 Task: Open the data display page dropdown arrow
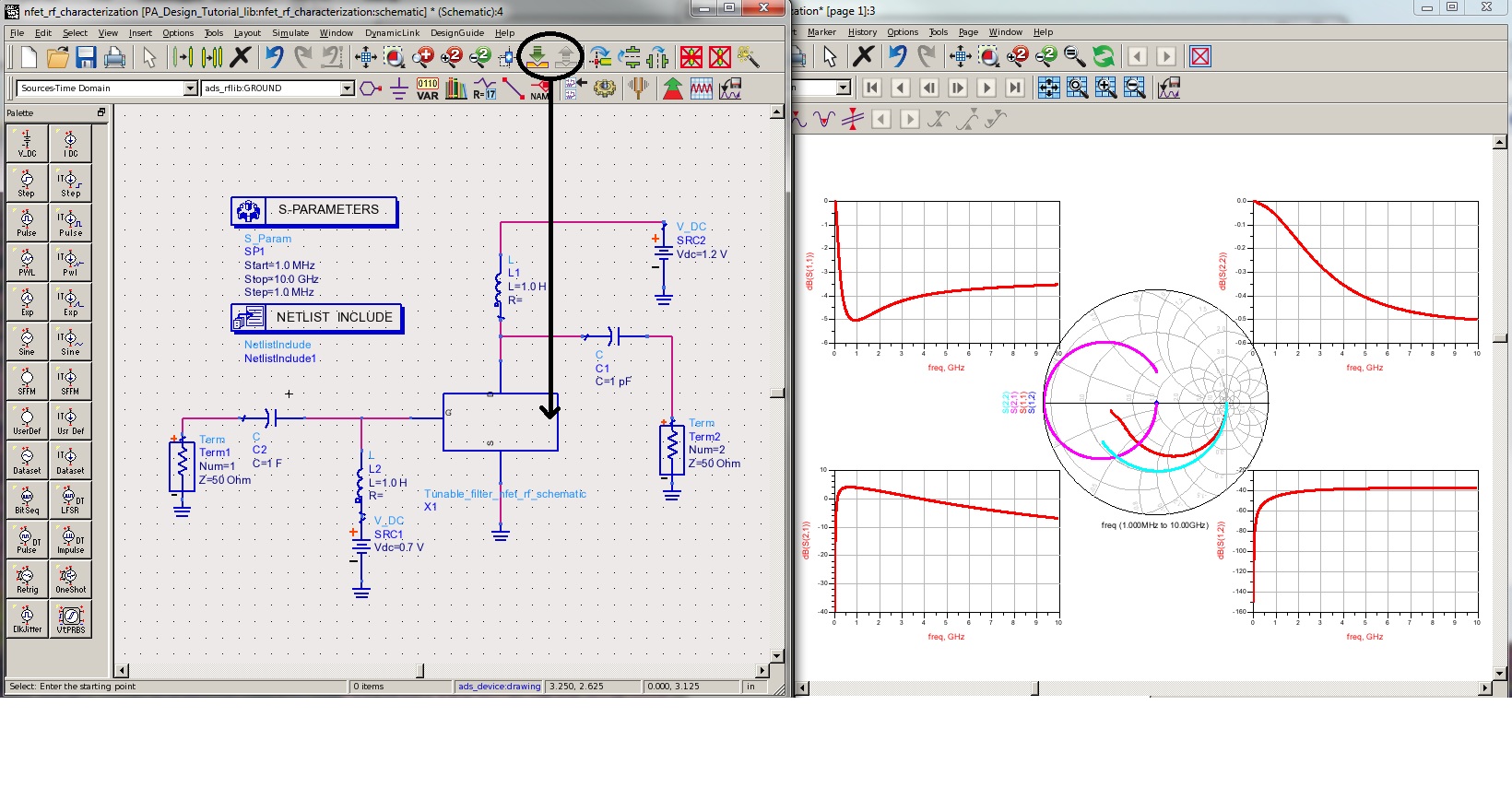point(843,88)
